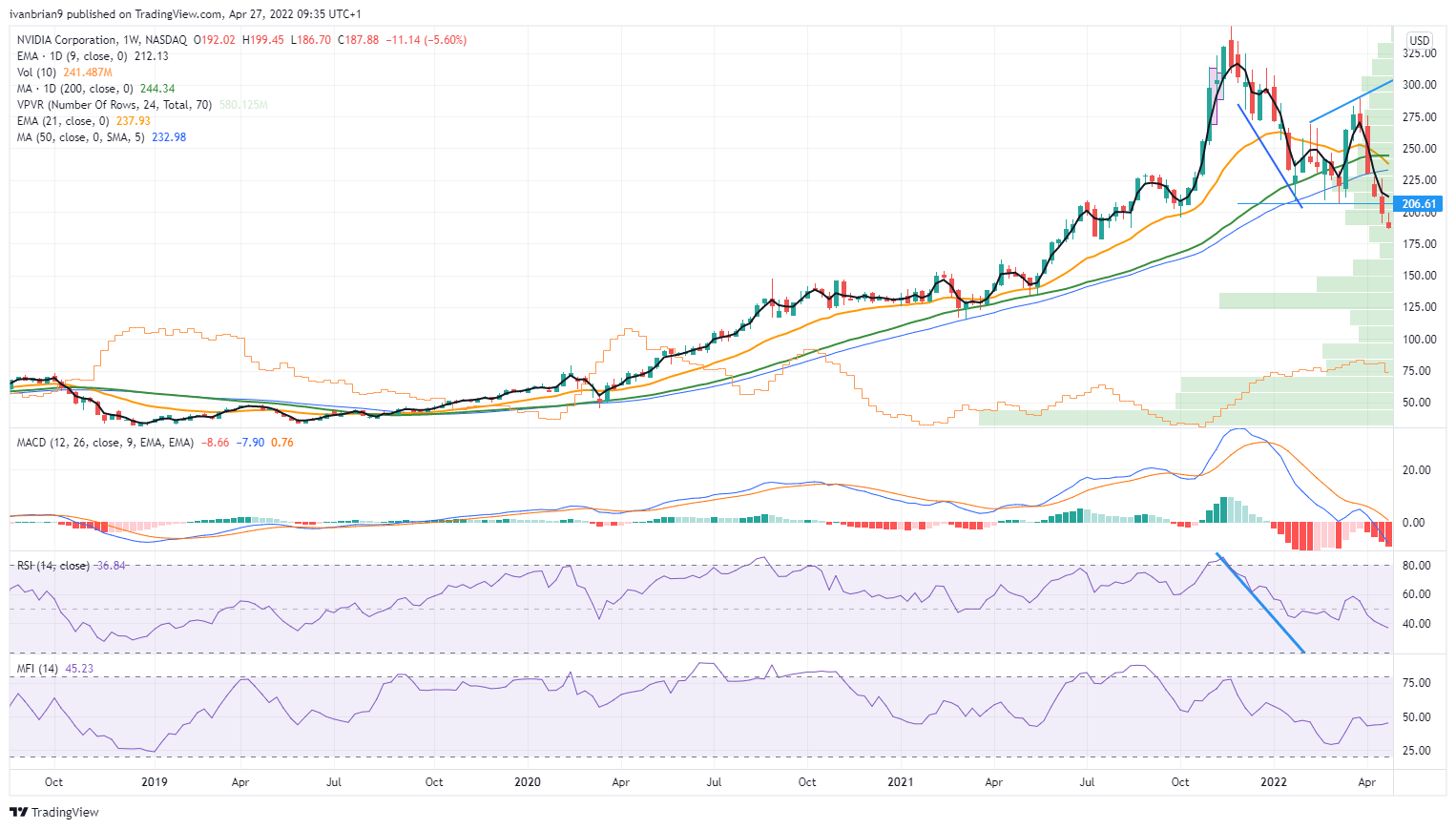Viewport: 1456px width, 829px height.
Task: Select the close value C187.88
Action: point(359,40)
